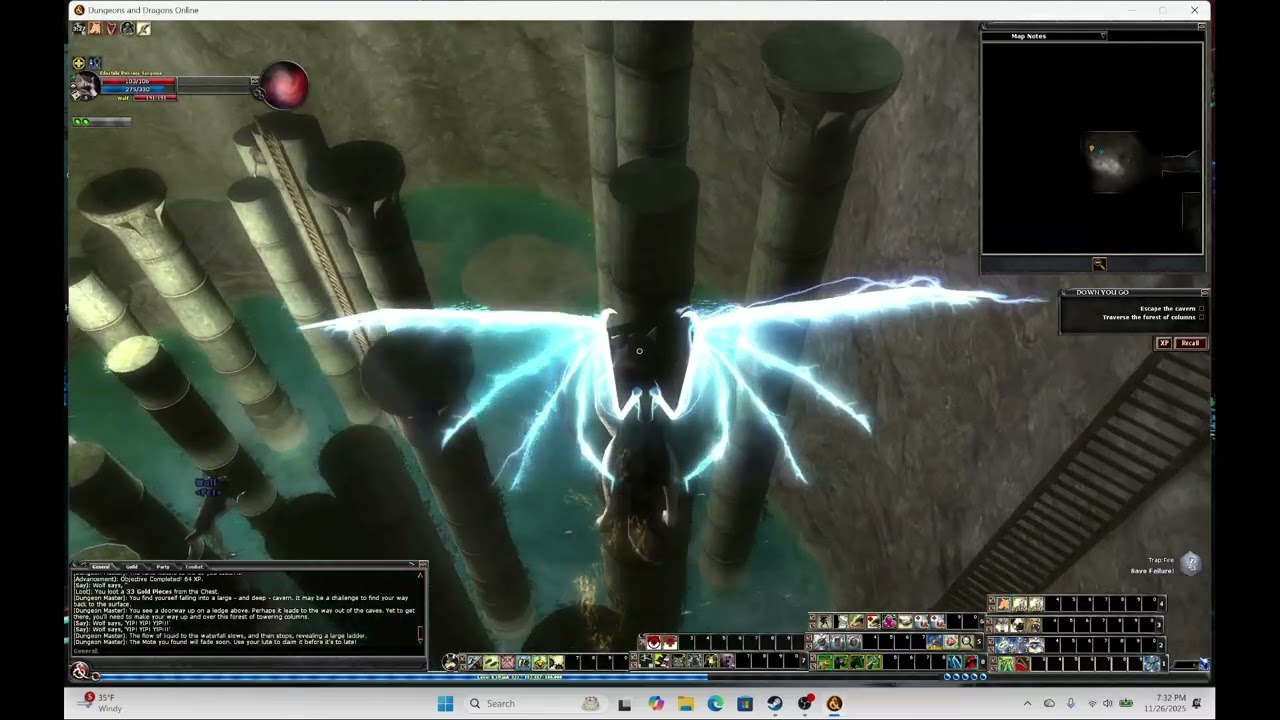The width and height of the screenshot is (1280, 720).
Task: Click first slot icon on hotbar 4
Action: tap(1004, 604)
